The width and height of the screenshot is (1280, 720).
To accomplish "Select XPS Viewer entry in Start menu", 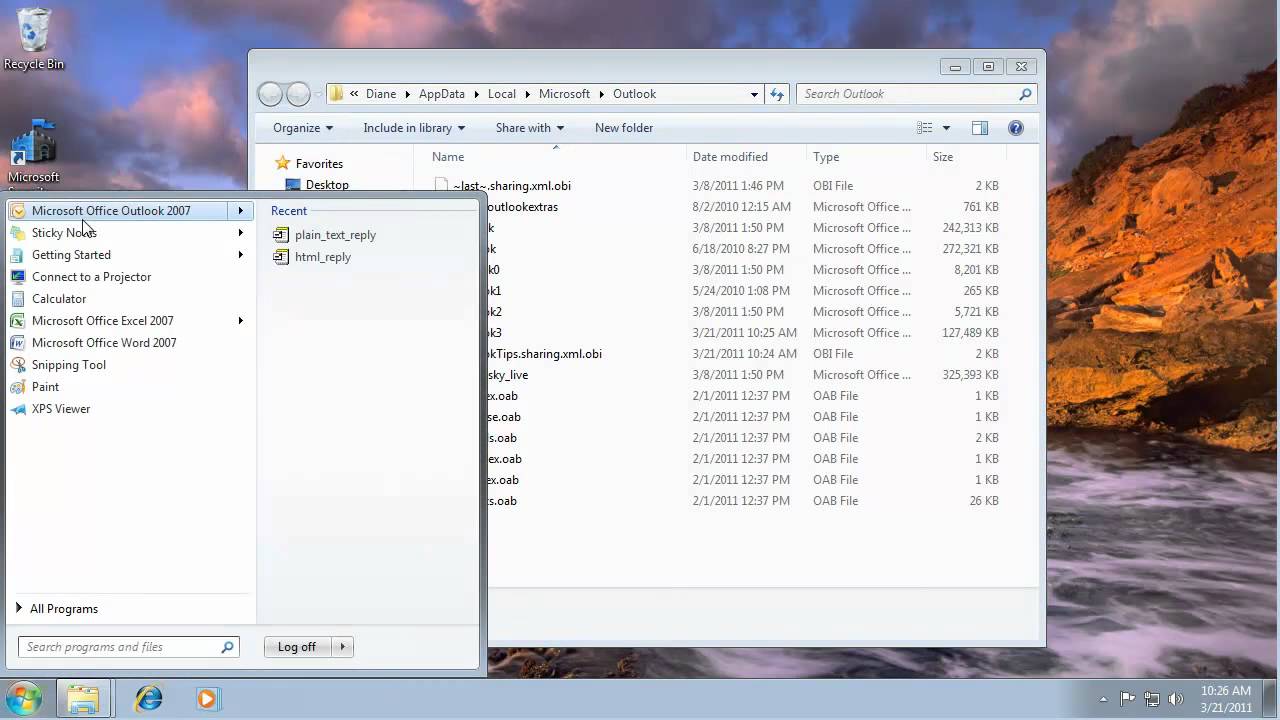I will [x=128, y=409].
